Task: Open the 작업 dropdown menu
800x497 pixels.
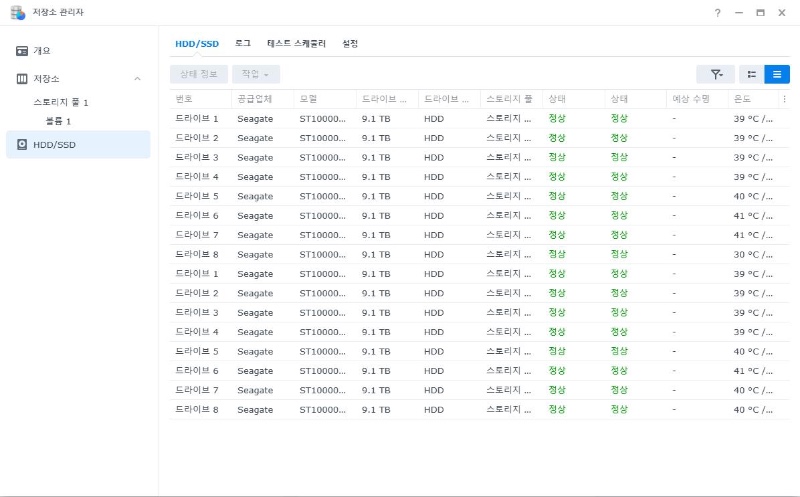Action: tap(256, 74)
